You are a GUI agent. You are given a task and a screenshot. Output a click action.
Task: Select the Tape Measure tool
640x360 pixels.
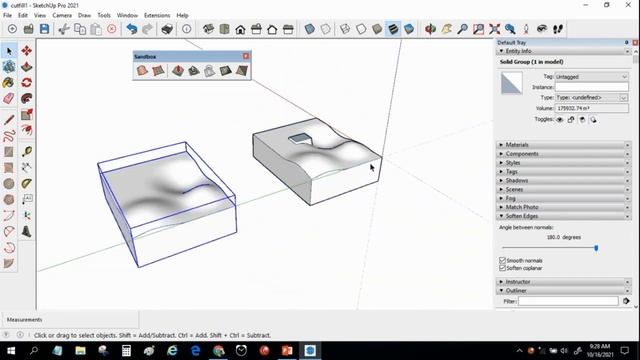coord(27,152)
